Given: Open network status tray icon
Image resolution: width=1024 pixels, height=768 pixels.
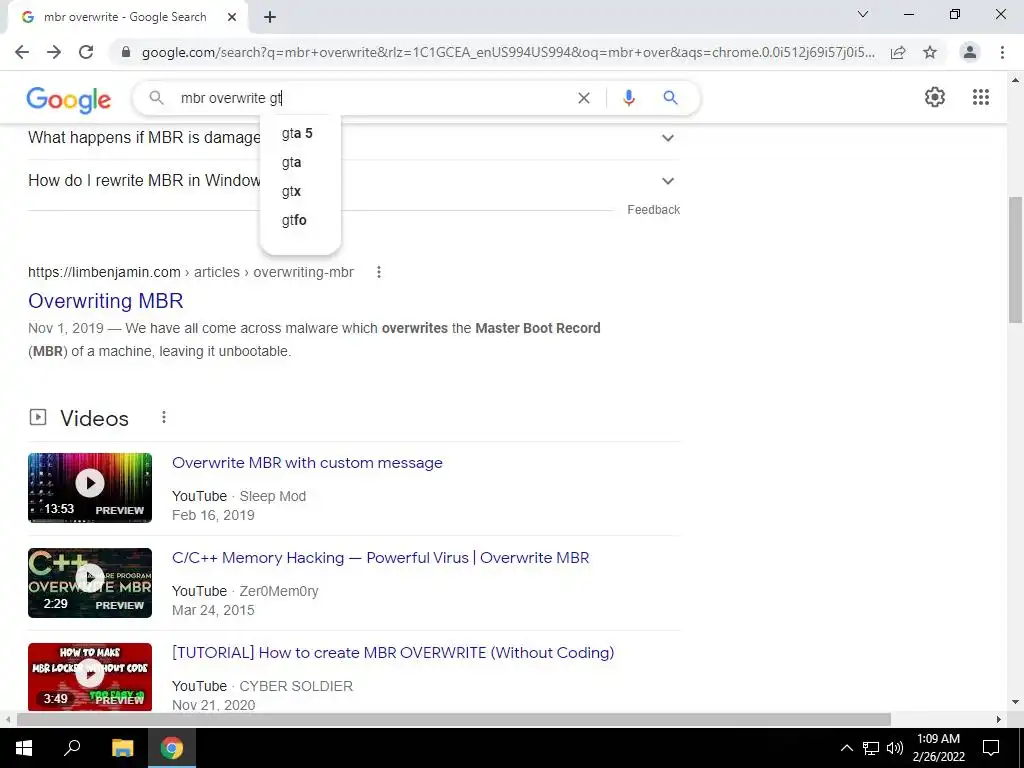Looking at the screenshot, I should tap(871, 748).
